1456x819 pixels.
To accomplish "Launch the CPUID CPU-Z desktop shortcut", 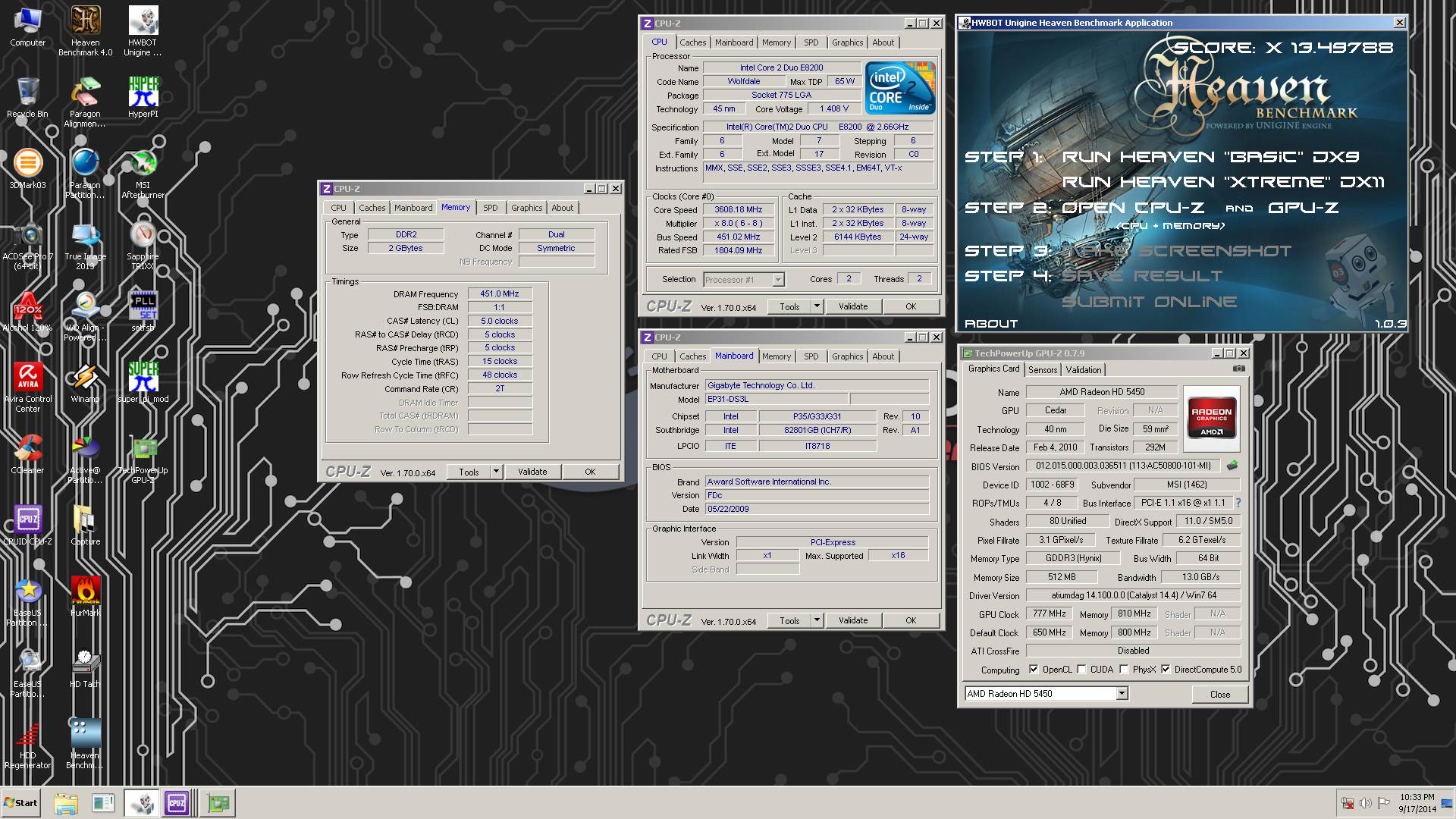I will (x=27, y=526).
